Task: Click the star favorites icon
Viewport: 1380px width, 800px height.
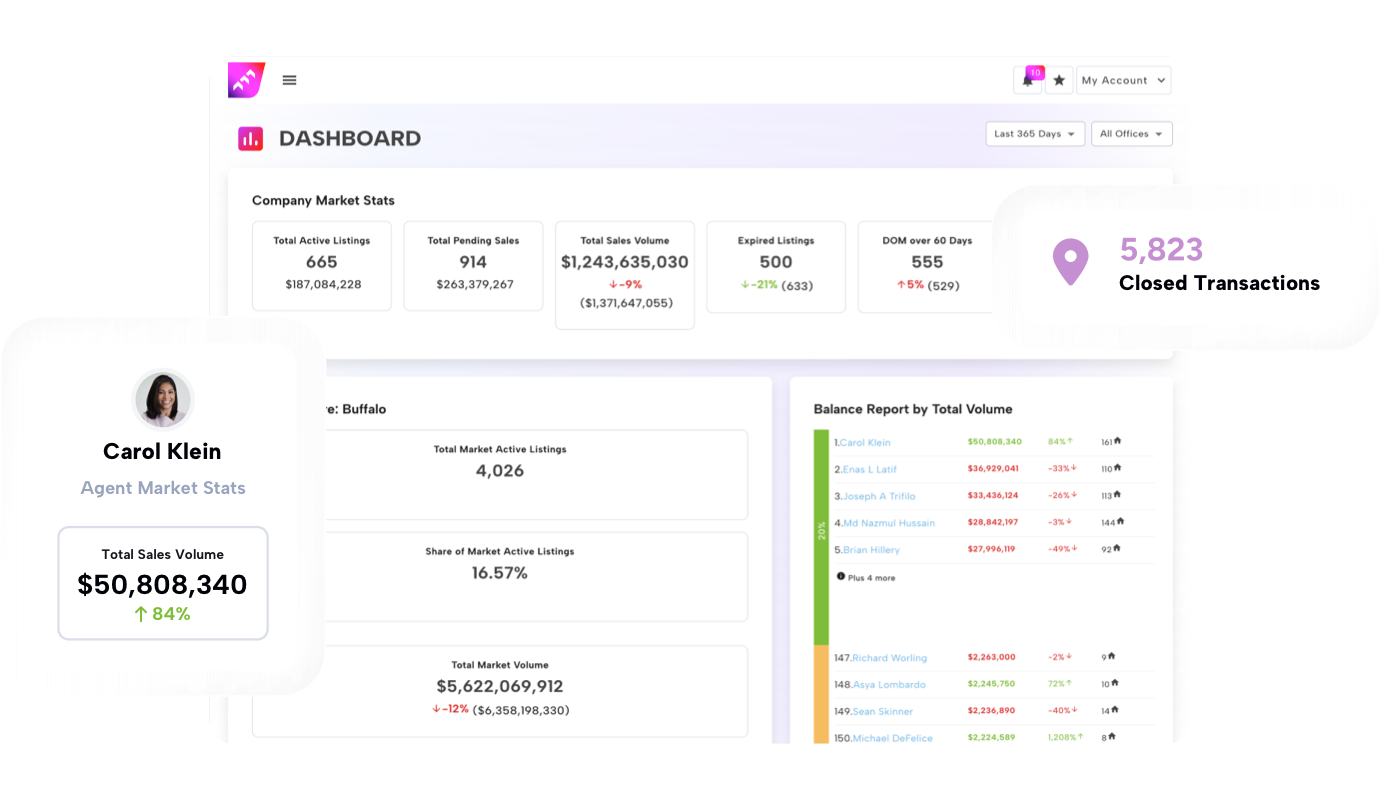Action: (1059, 80)
